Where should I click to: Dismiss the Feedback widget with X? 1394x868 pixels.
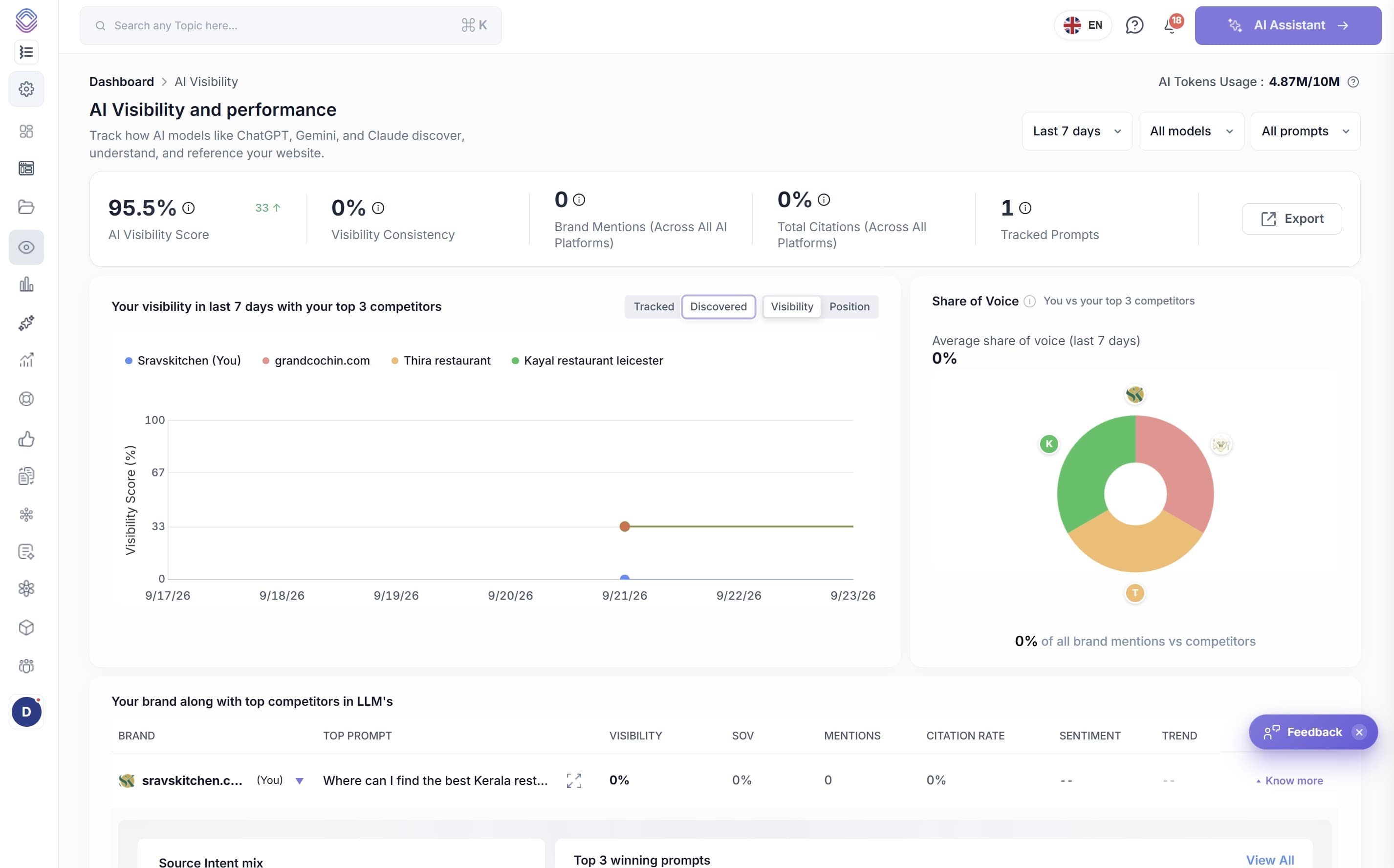(x=1359, y=732)
